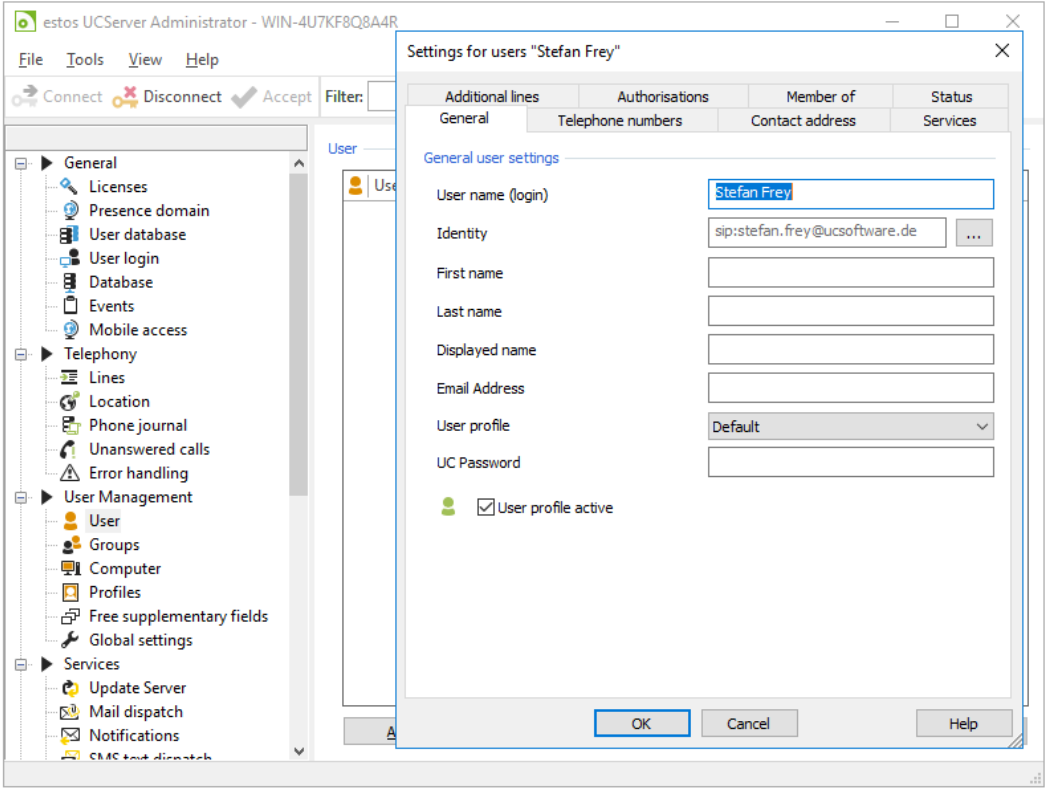Collapse the User Management tree node
Image resolution: width=1048 pixels, height=790 pixels.
[x=21, y=497]
